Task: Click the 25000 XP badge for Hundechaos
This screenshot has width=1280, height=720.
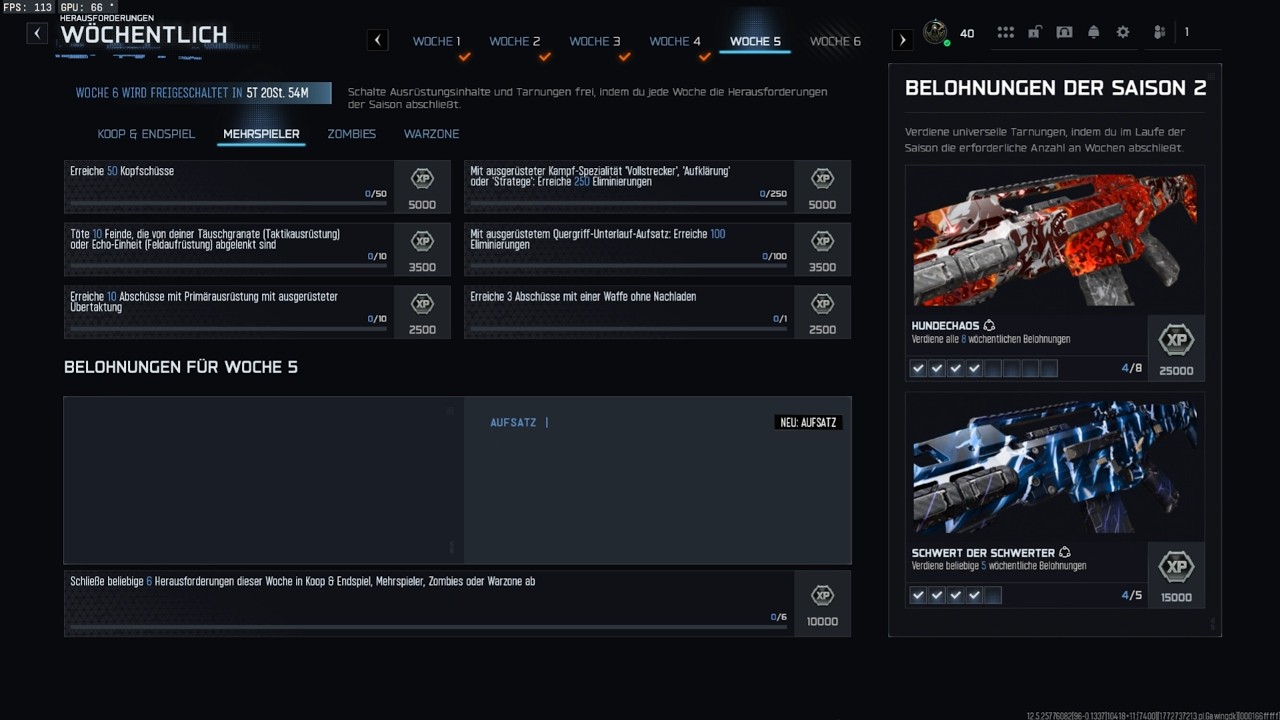Action: 1176,341
